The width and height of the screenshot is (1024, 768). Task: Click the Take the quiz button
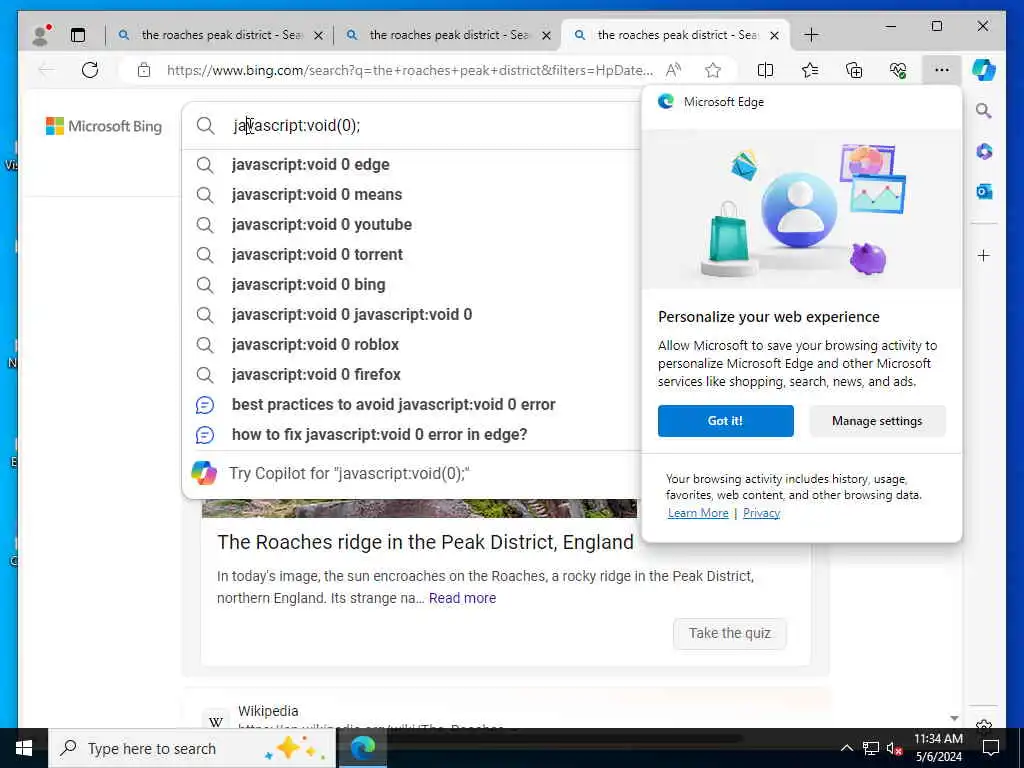[x=729, y=633]
